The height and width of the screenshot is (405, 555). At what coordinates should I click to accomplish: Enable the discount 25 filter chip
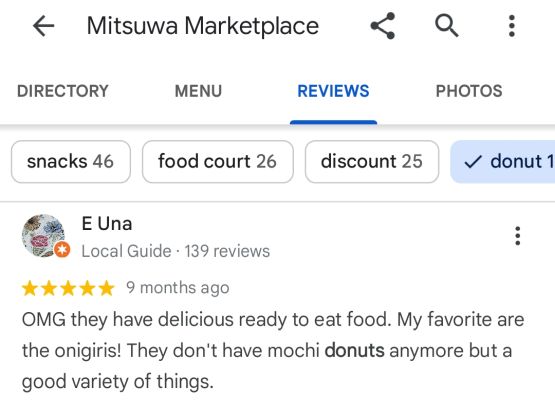pos(372,162)
